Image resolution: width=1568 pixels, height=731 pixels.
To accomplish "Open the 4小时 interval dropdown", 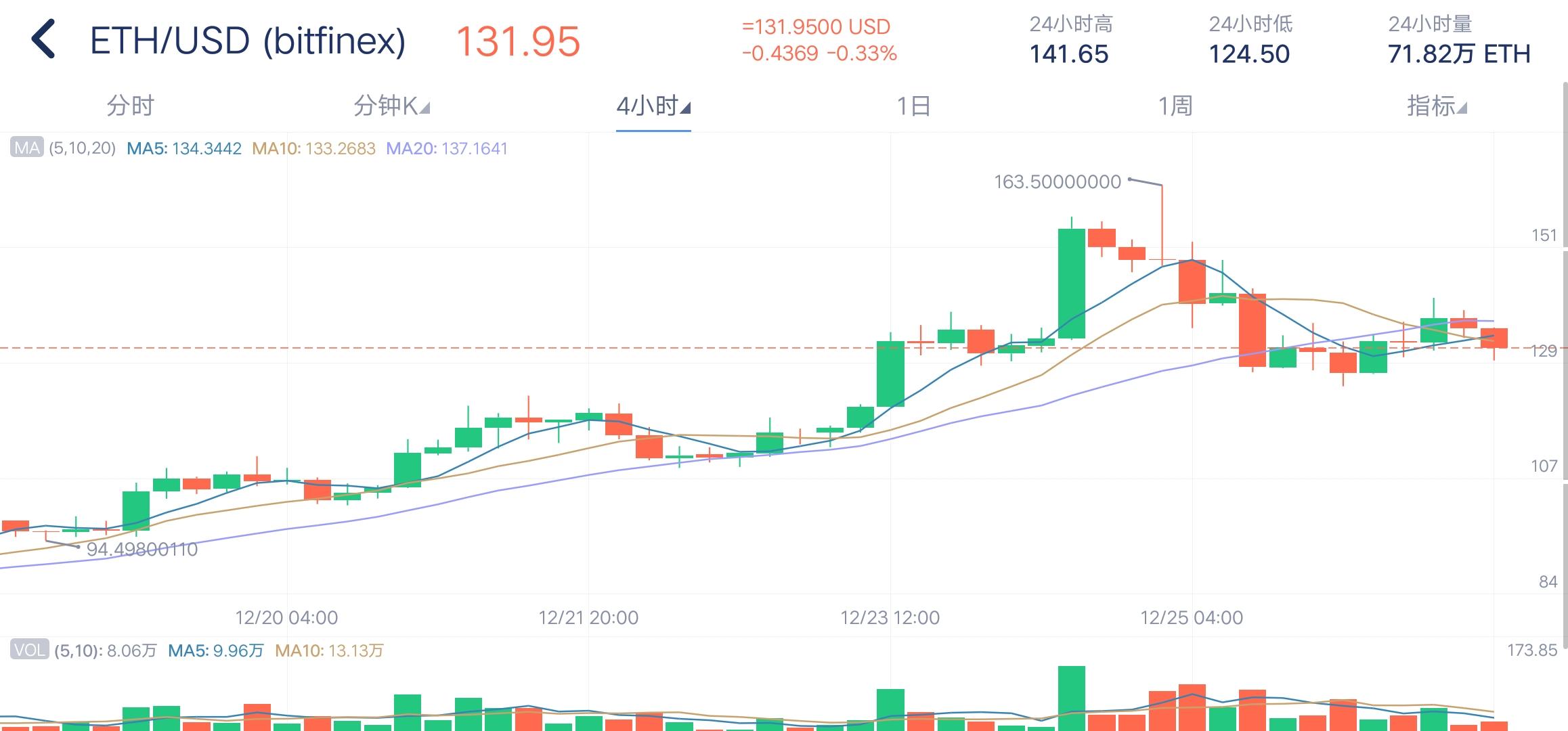I will click(x=653, y=106).
